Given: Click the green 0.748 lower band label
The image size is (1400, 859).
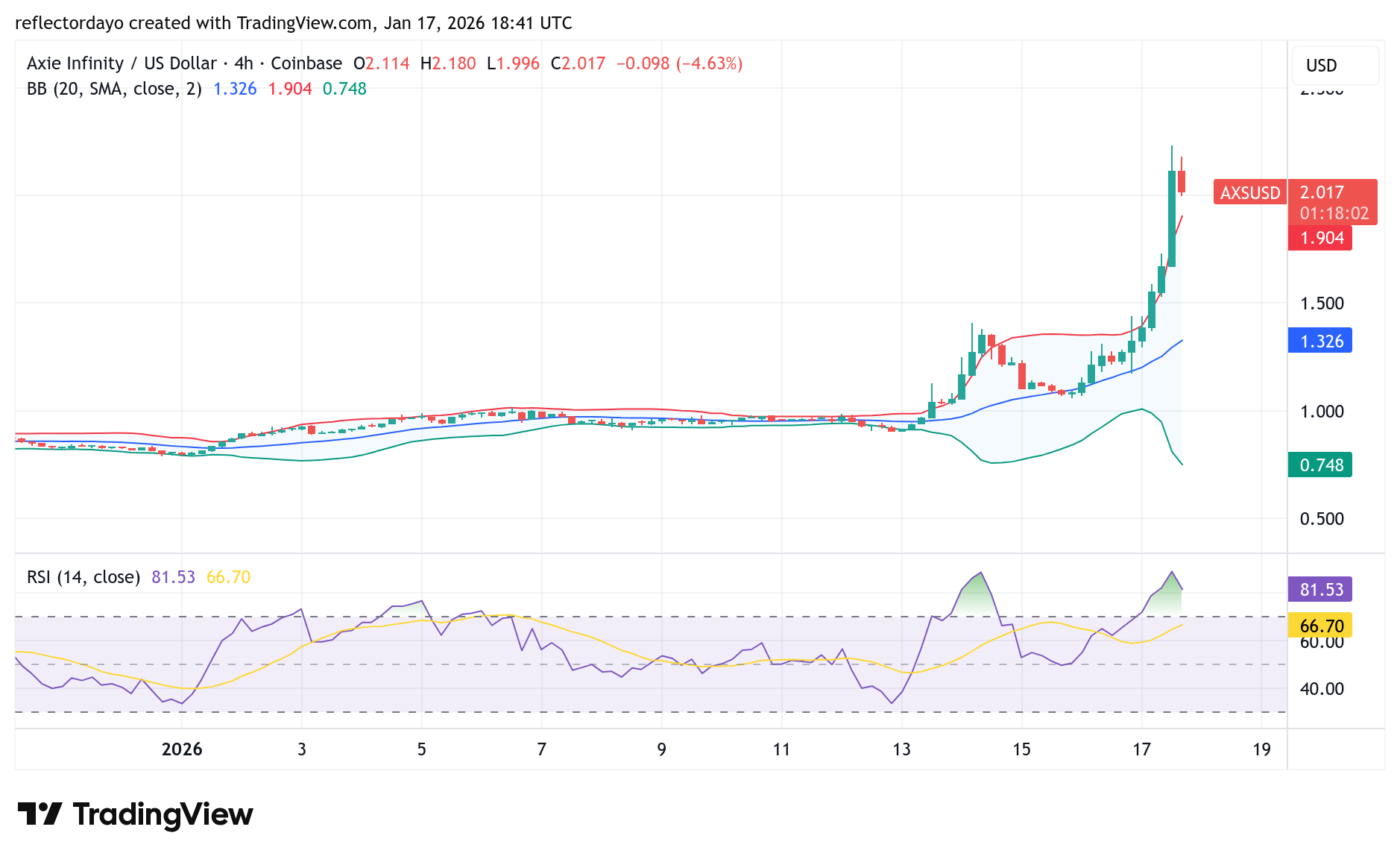Looking at the screenshot, I should click(x=1320, y=465).
